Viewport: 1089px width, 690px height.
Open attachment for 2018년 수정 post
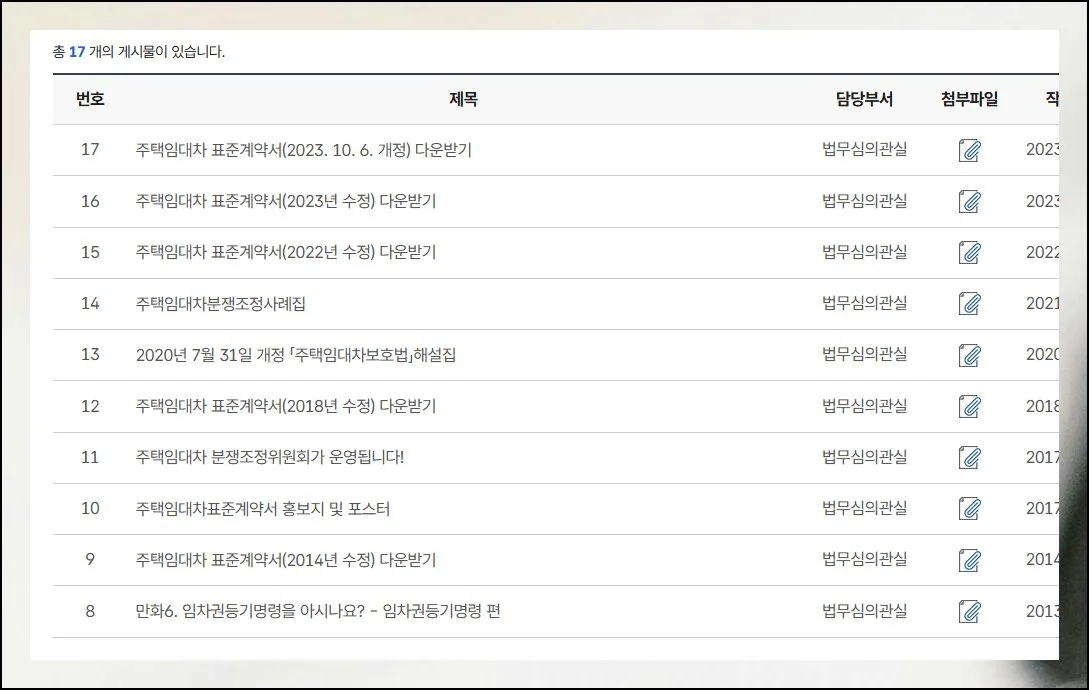(x=969, y=406)
